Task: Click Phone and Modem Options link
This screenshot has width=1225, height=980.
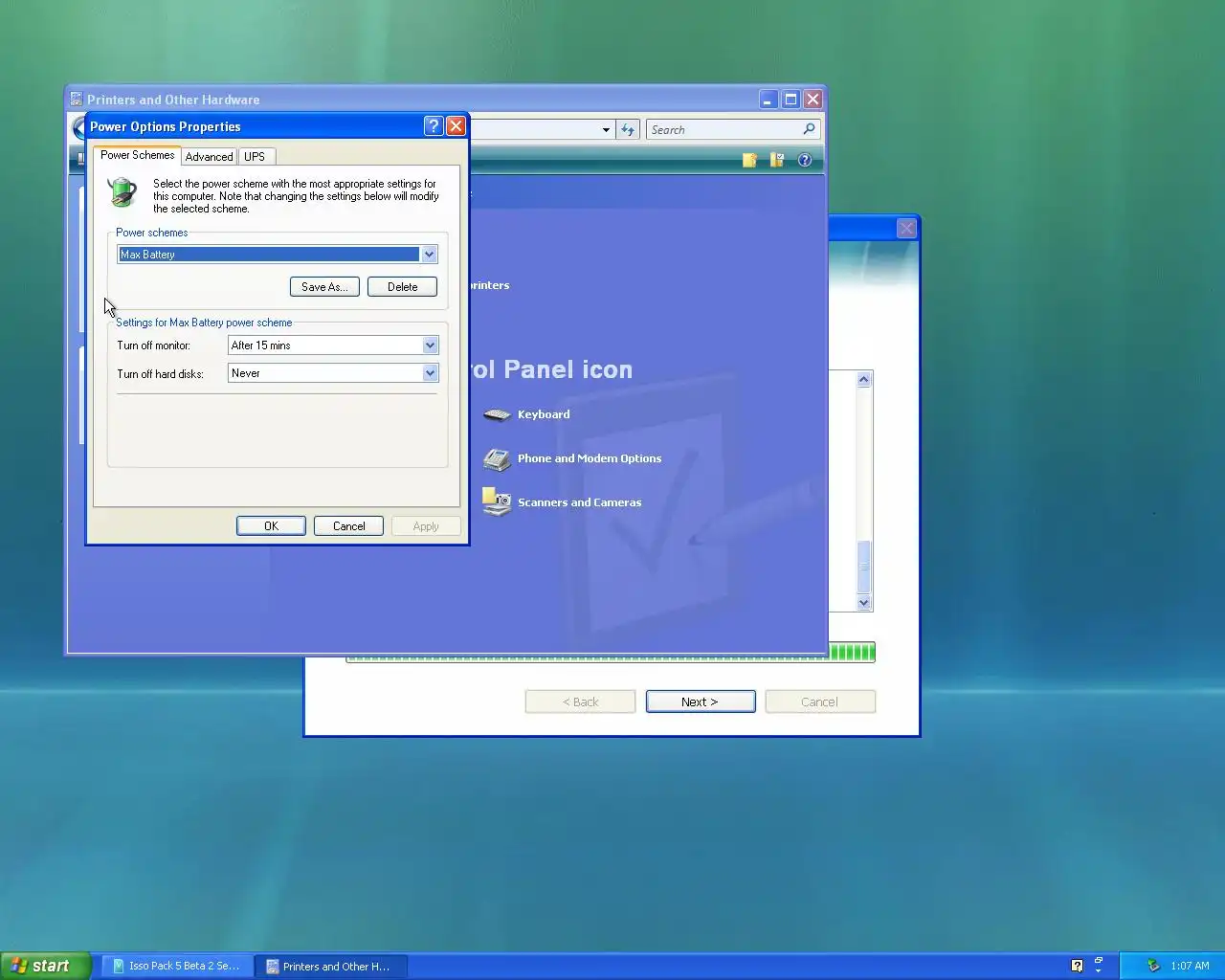Action: click(590, 458)
